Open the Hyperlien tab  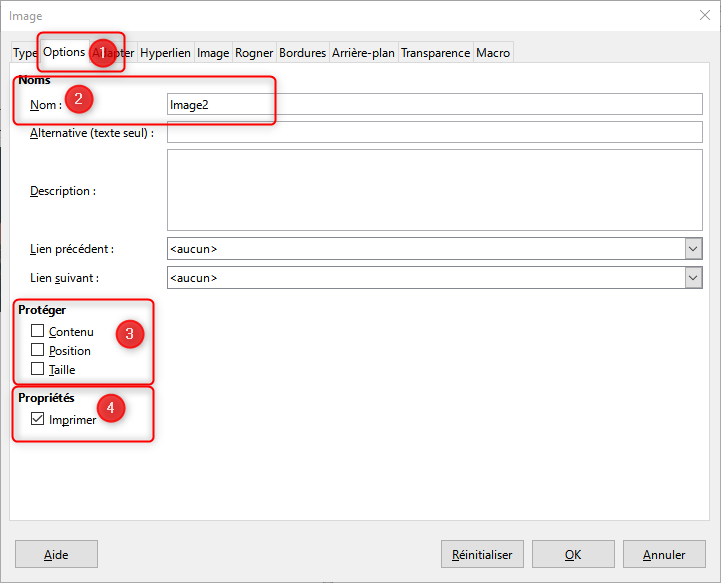tap(165, 53)
